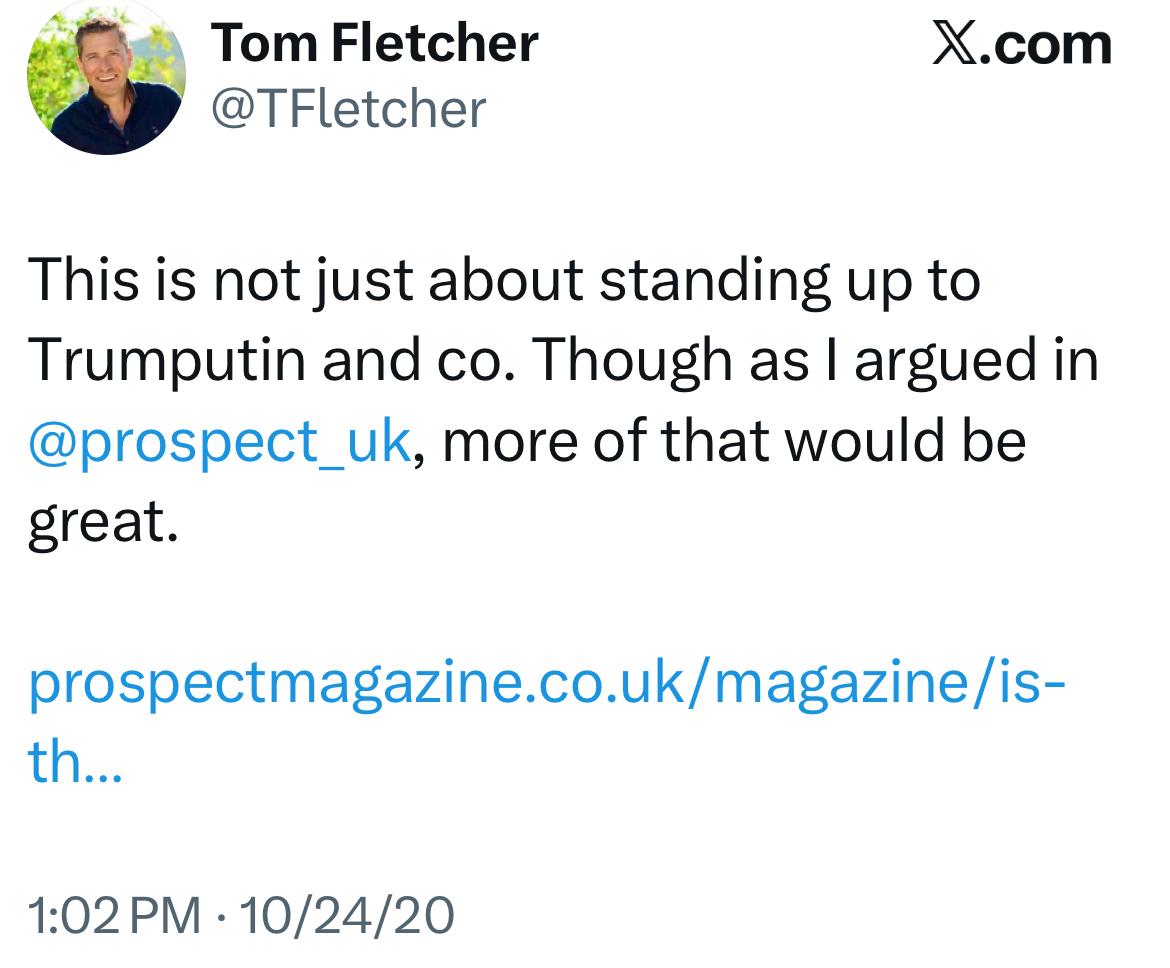
Task: Click the phrase "more of that would be"
Action: 733,441
